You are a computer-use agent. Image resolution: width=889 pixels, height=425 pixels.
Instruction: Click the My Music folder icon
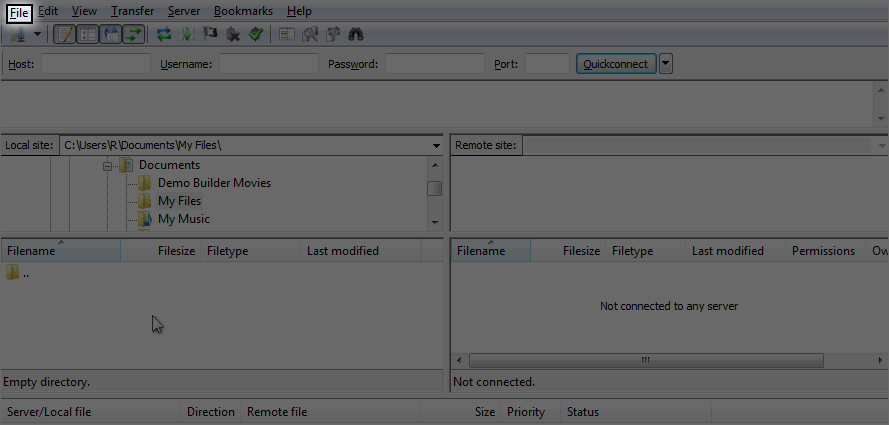pos(145,219)
